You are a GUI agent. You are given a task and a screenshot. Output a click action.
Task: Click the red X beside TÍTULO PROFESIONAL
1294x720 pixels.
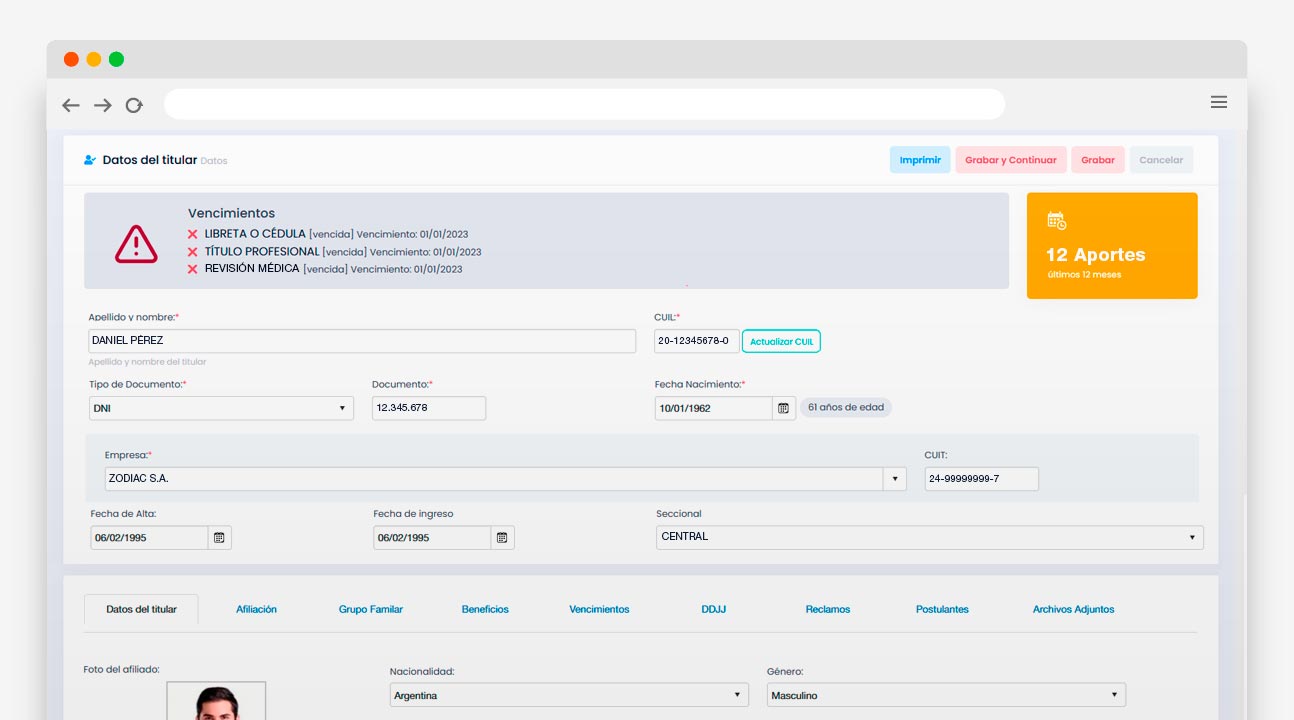tap(192, 252)
